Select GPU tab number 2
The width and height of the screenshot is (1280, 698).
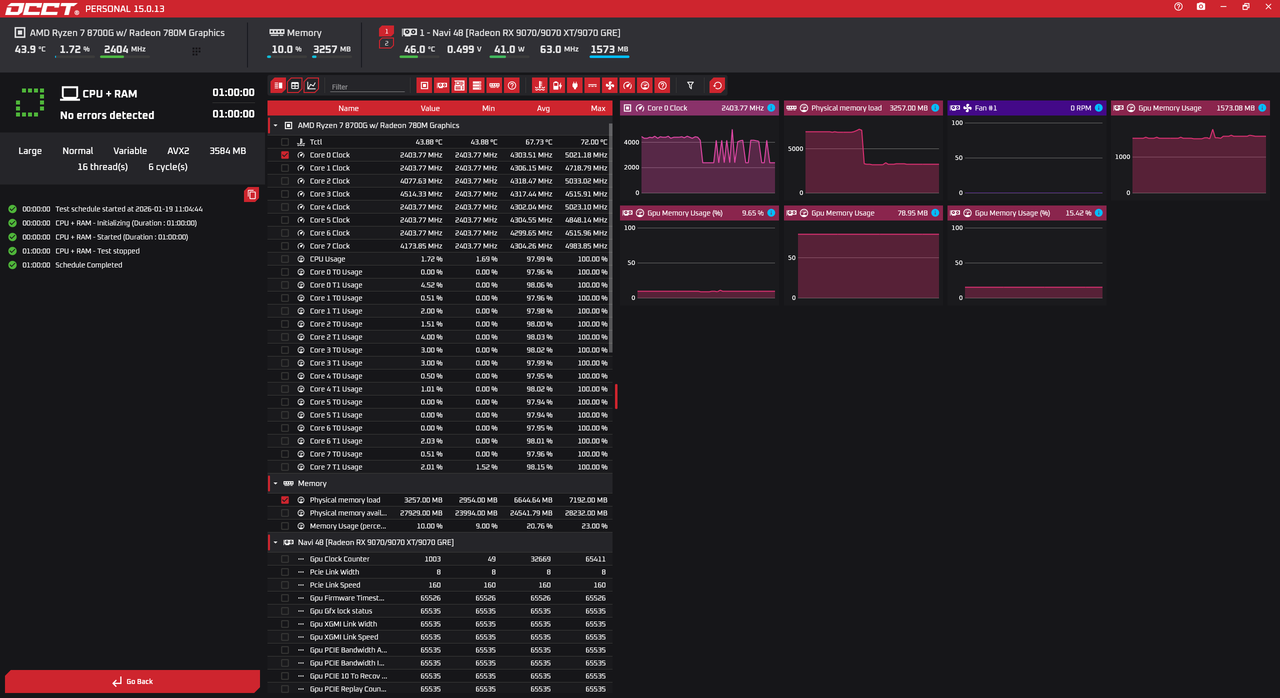(386, 43)
